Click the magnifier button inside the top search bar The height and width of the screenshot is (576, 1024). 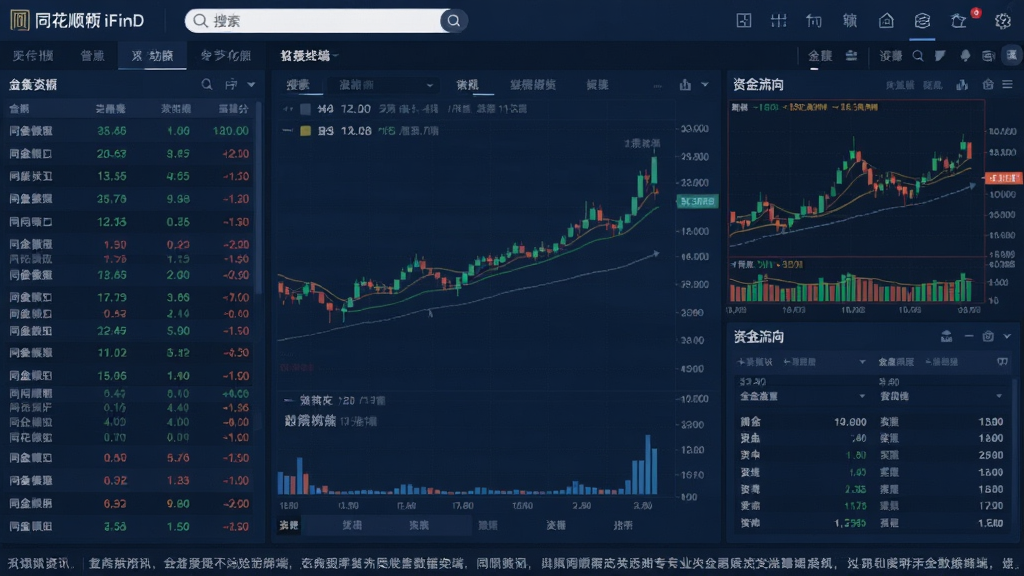453,21
